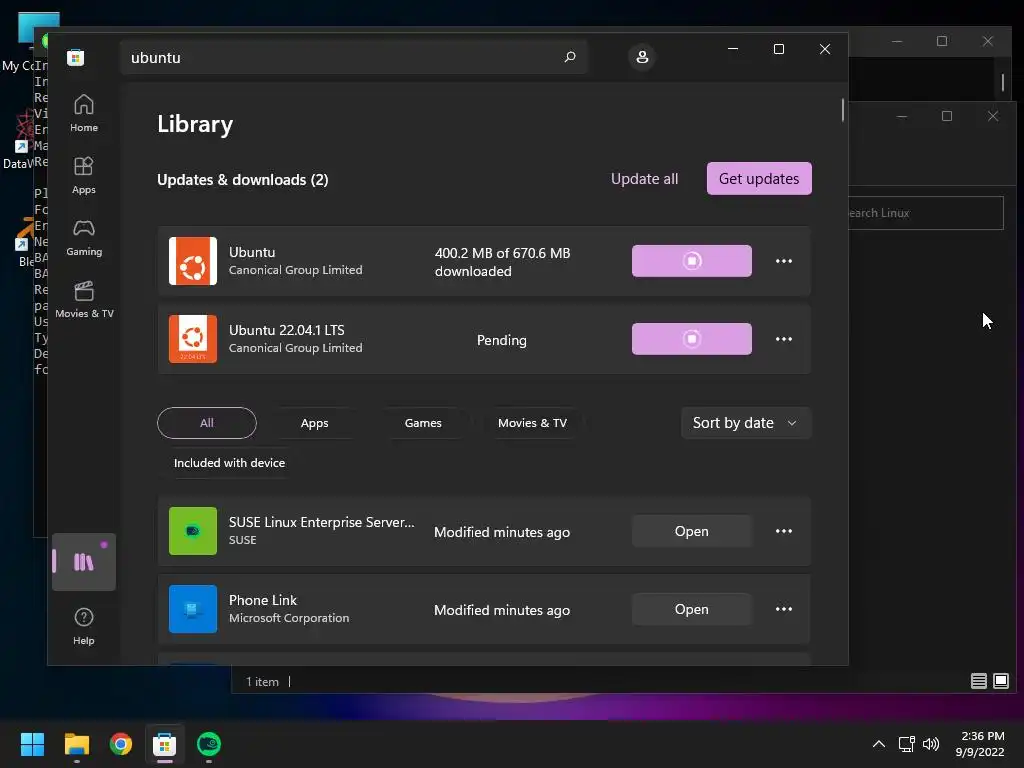Show hidden system tray icons
Screen dimensions: 1024x768
pos(879,744)
